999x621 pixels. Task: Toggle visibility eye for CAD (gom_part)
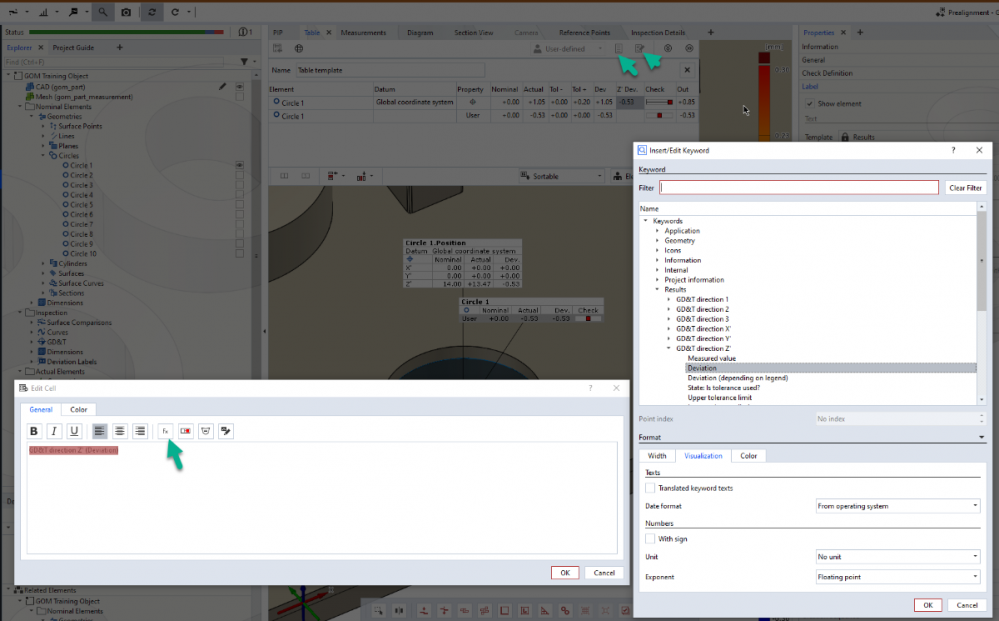tap(240, 87)
